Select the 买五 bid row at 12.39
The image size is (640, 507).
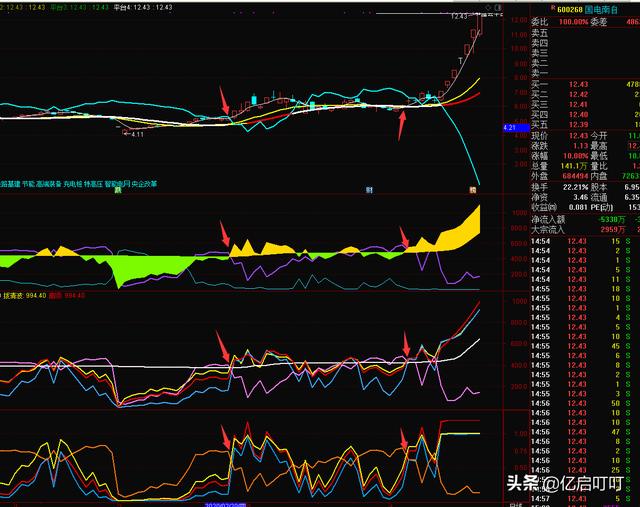[585, 125]
